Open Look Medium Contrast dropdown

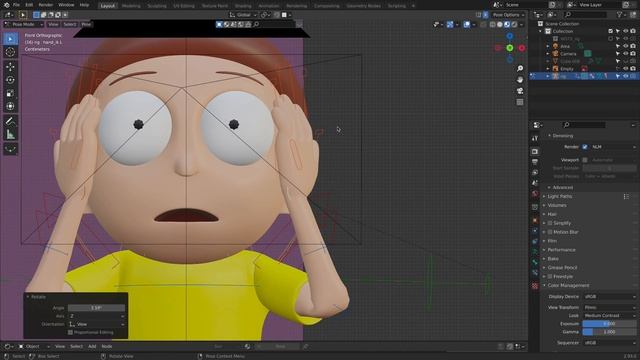click(x=609, y=316)
